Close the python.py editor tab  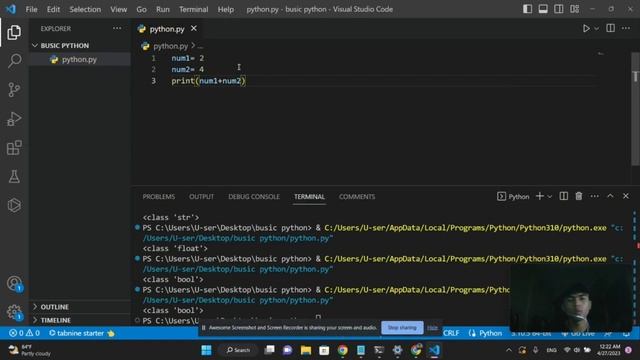pyautogui.click(x=194, y=29)
